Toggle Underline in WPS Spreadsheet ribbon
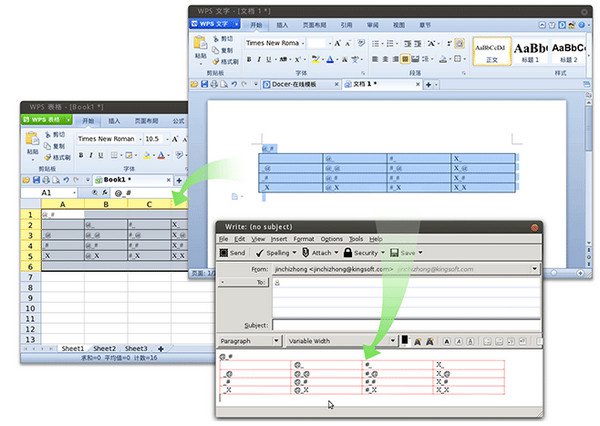This screenshot has width=600, height=426. click(x=101, y=155)
